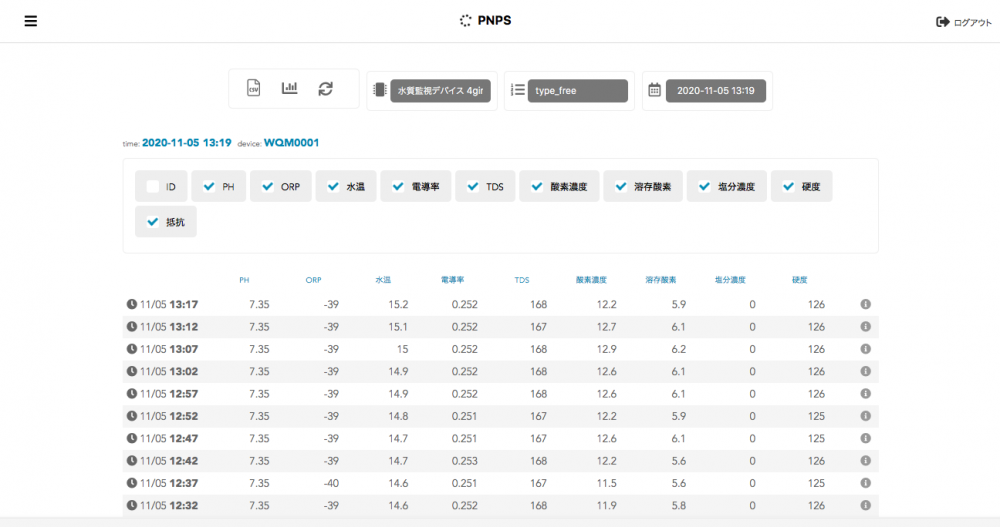This screenshot has width=1000, height=527.
Task: Click 溶存酸素 value 5.8 in 12:32 row
Action: click(x=679, y=505)
